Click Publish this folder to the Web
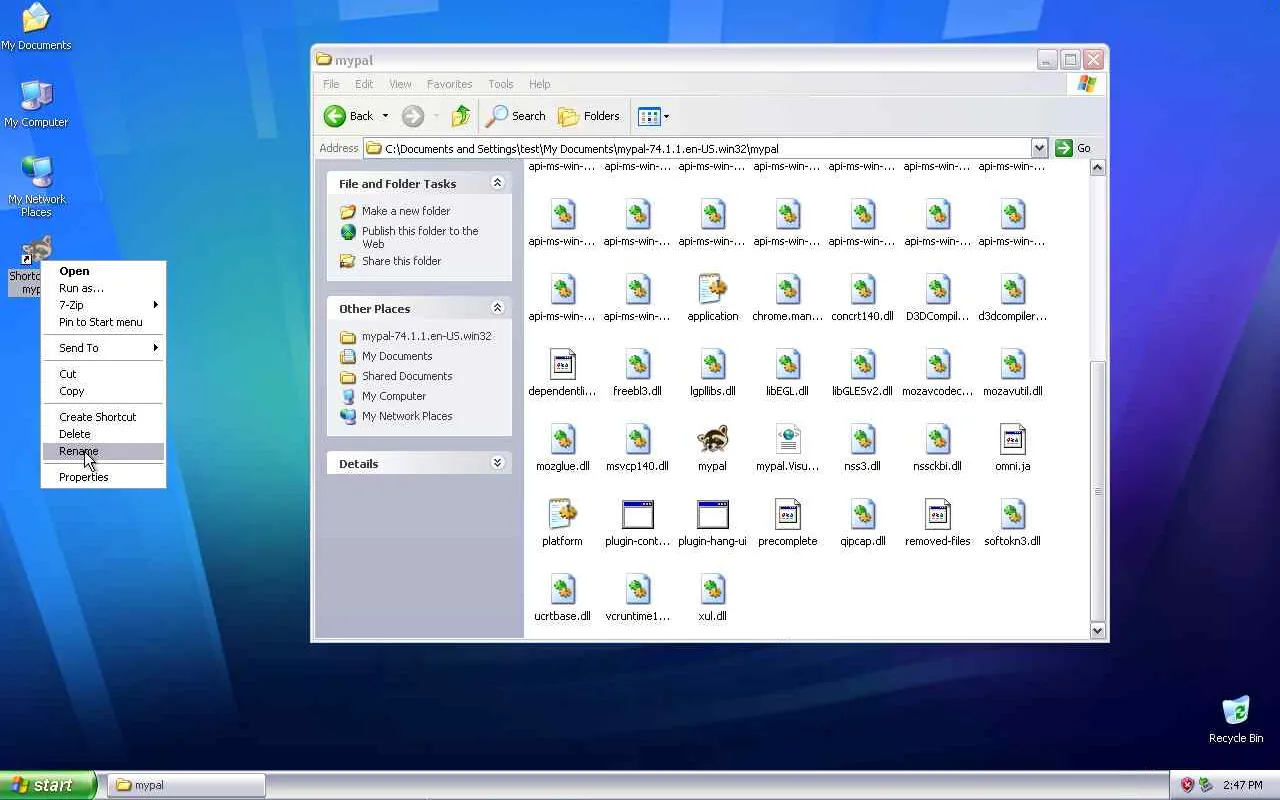 (420, 237)
